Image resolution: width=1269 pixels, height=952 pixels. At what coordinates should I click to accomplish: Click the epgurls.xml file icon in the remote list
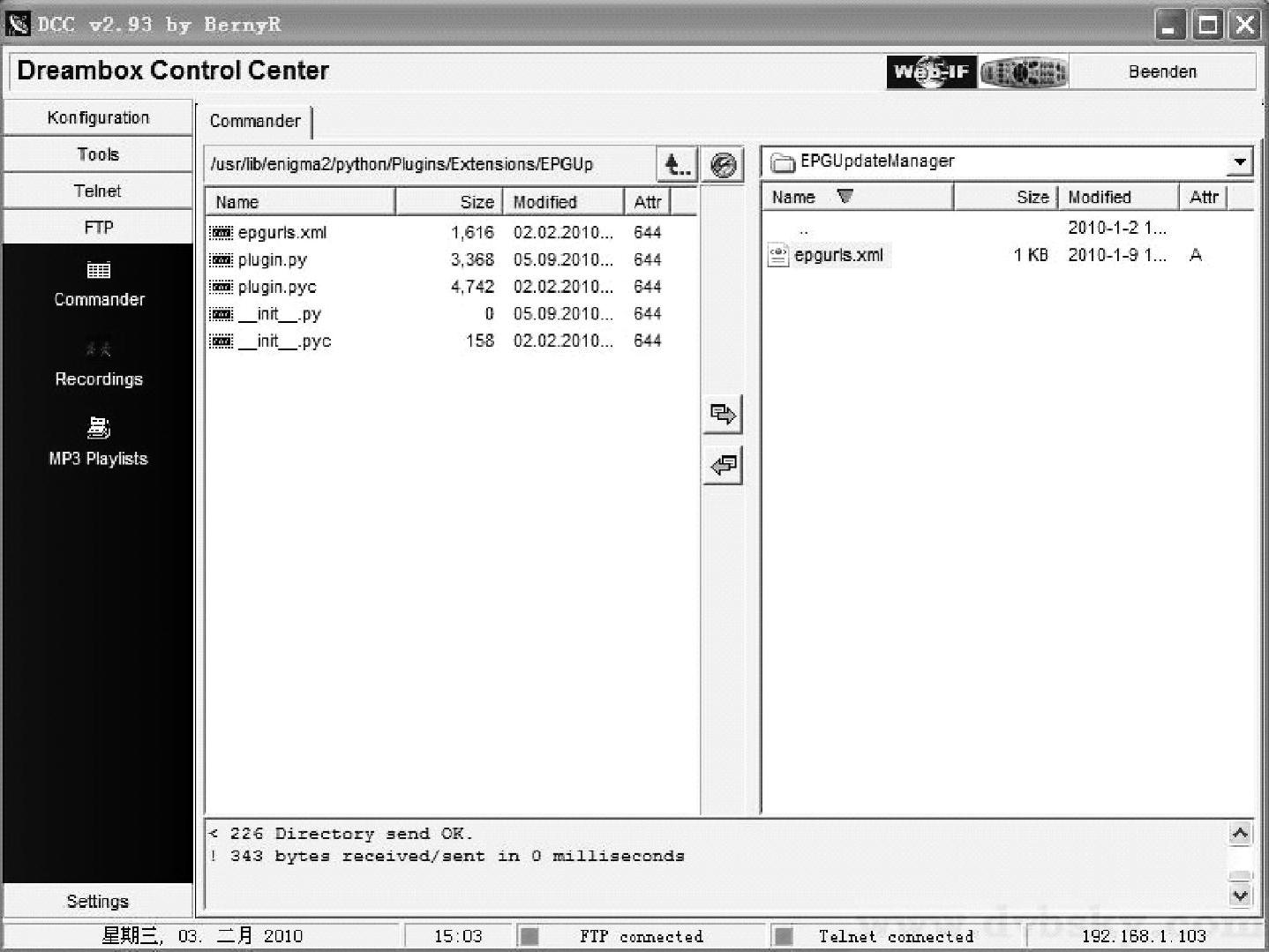[222, 233]
